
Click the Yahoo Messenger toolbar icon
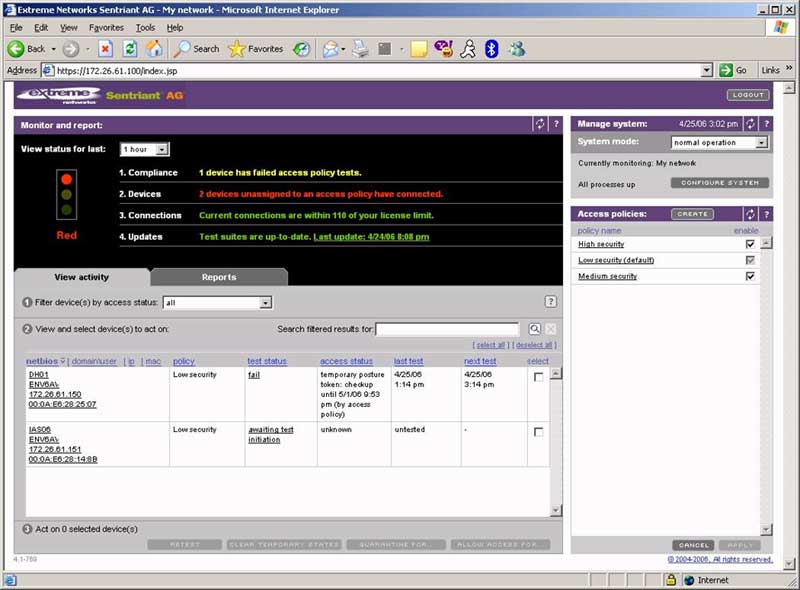tap(443, 49)
